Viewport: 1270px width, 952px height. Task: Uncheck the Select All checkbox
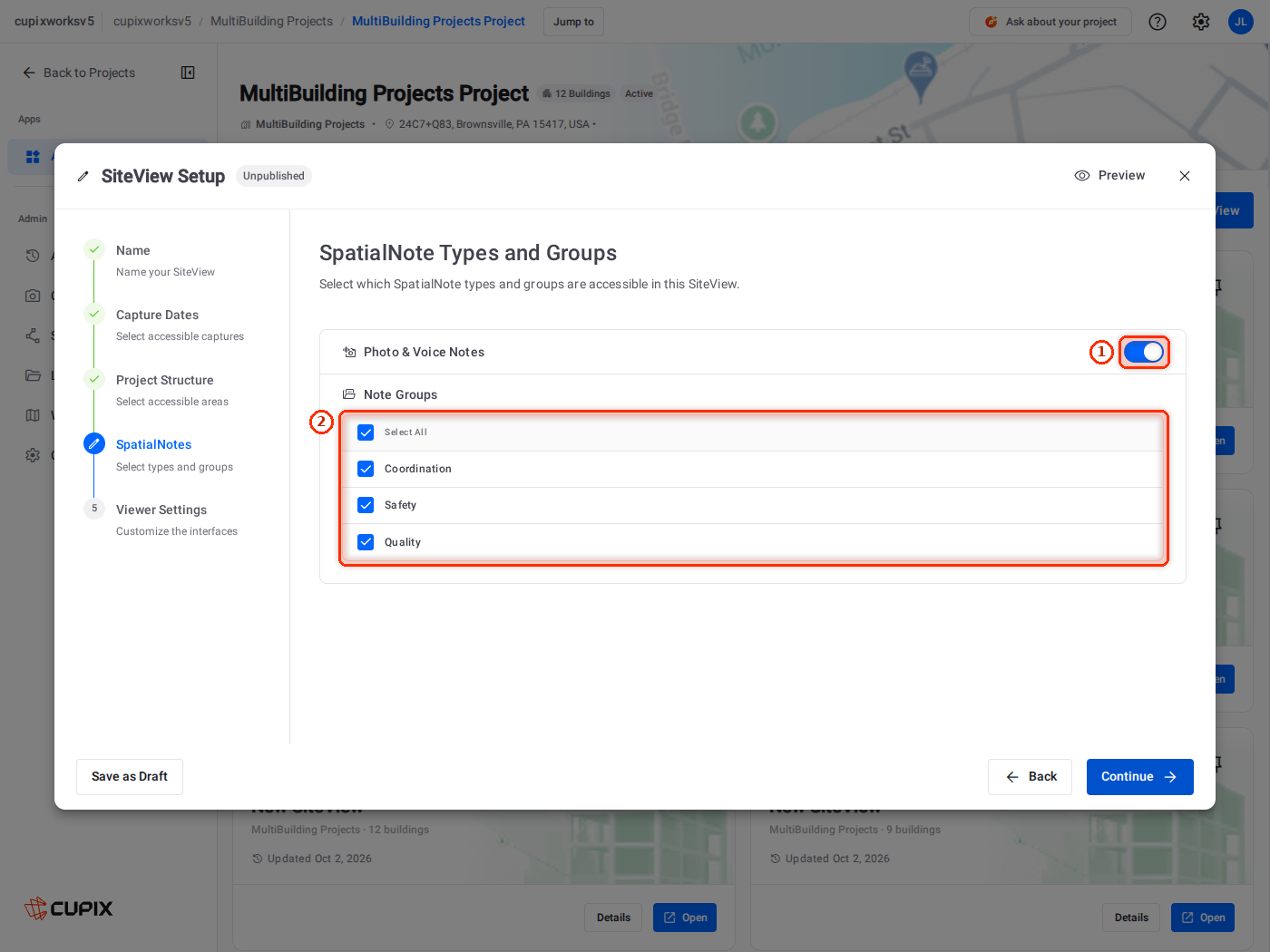tap(366, 432)
